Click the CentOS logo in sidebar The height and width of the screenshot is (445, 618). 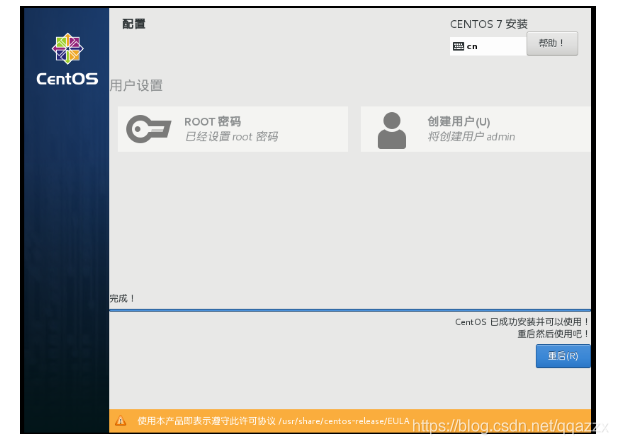(67, 60)
